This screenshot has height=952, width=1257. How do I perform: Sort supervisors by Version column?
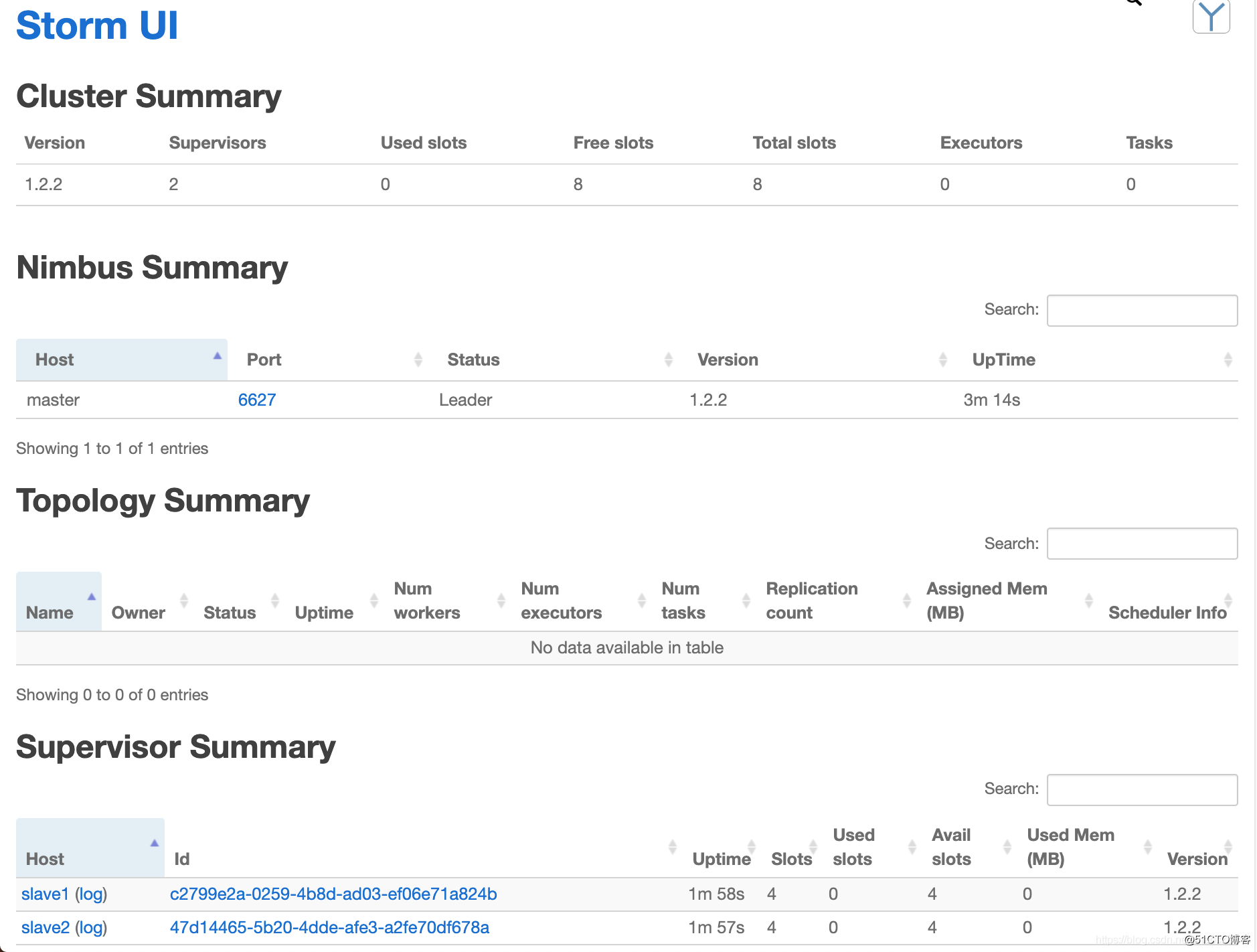point(1198,848)
